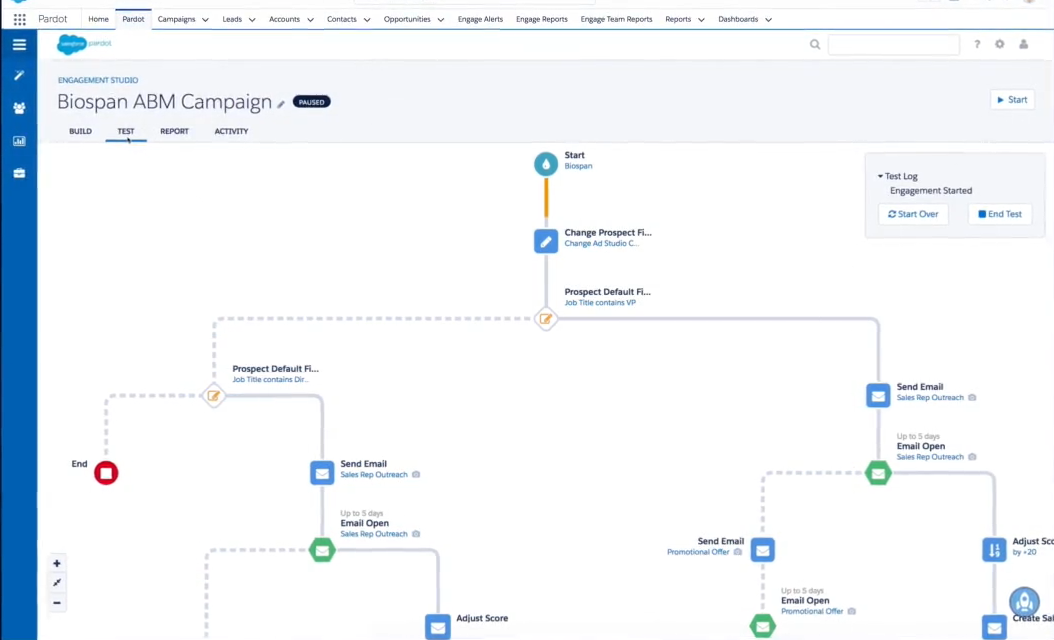Select left Send Email Sales Rep Outreach node
The width and height of the screenshot is (1054, 640).
(322, 473)
